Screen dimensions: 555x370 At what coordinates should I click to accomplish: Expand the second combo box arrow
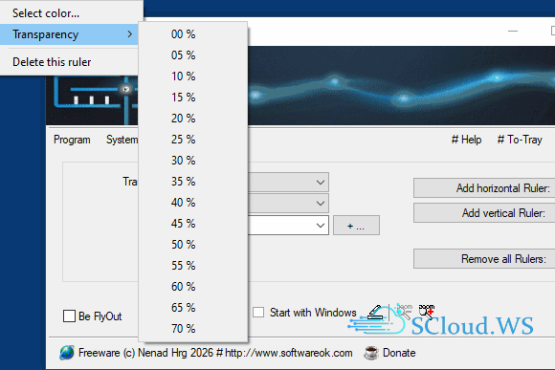320,203
